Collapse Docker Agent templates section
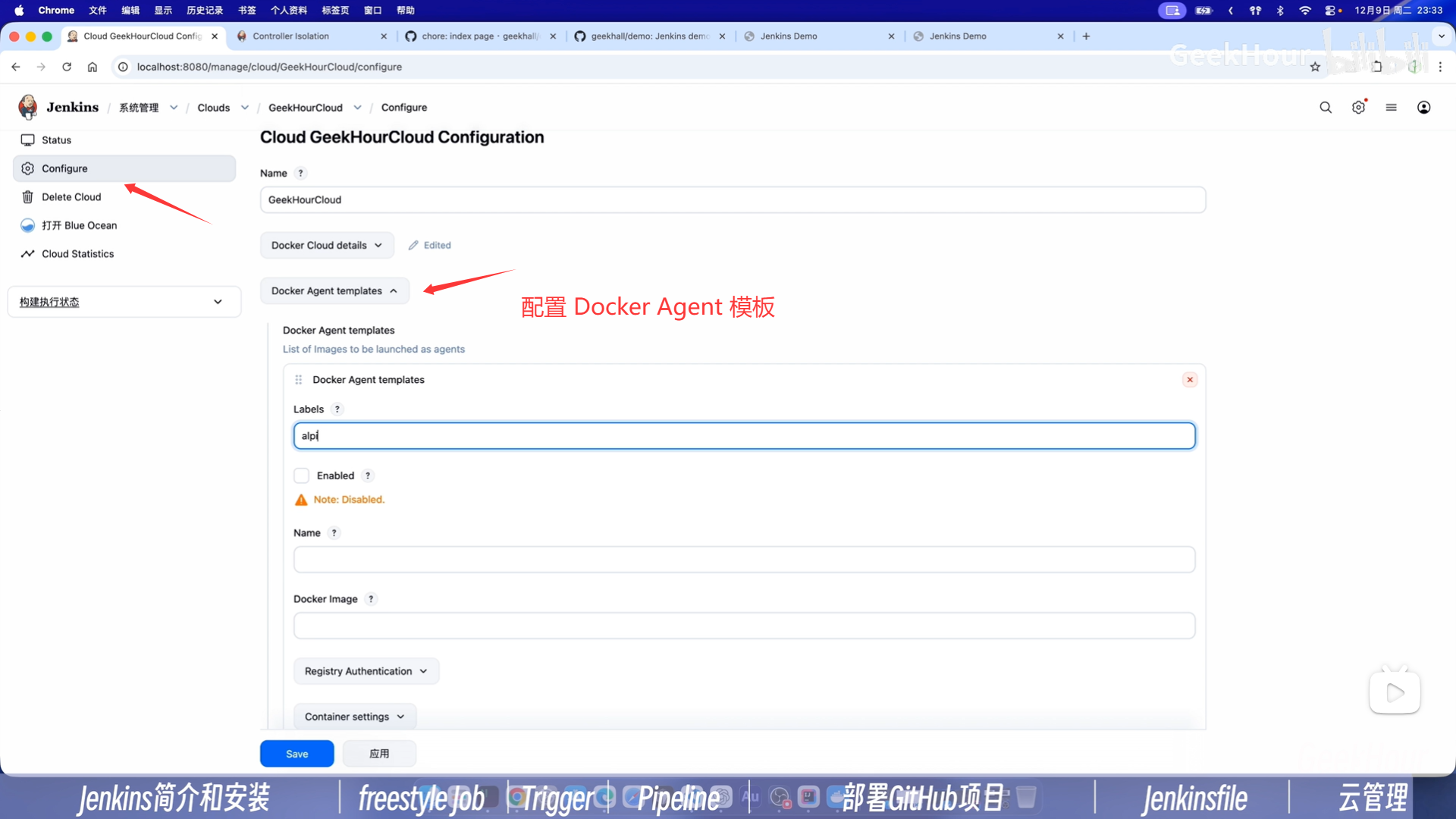This screenshot has width=1456, height=819. (x=334, y=291)
